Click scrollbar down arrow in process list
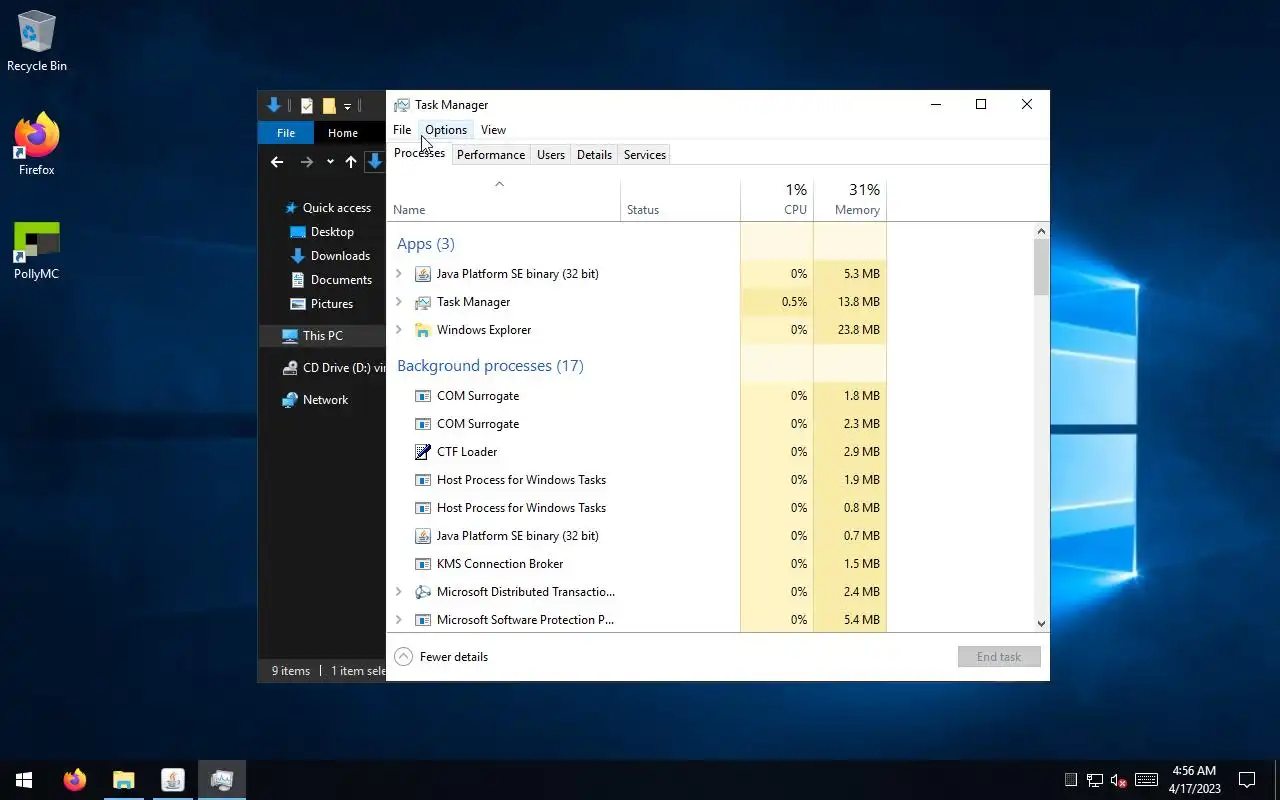The width and height of the screenshot is (1280, 800). pos(1041,623)
